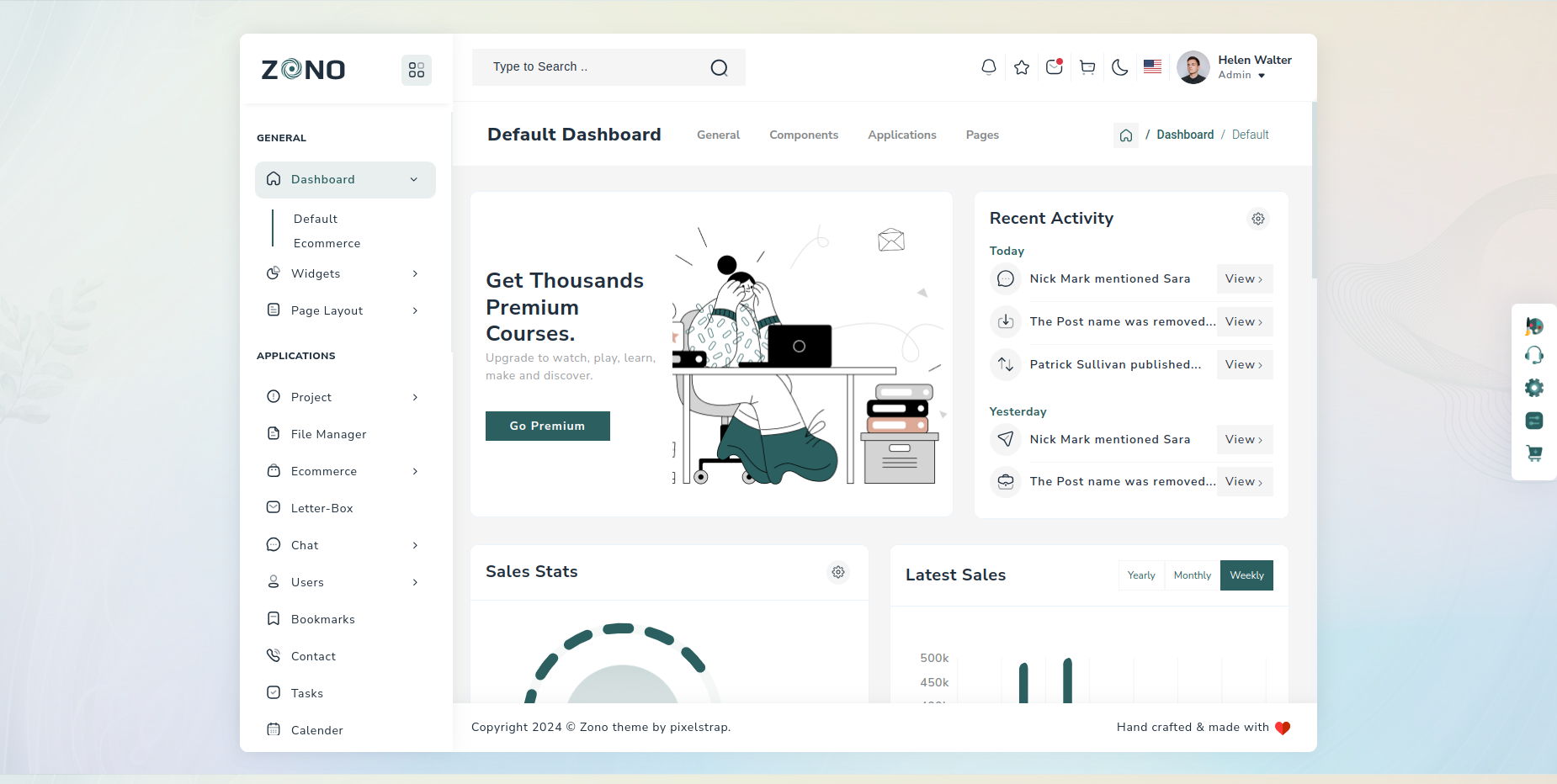
Task: Open Recent Activity settings gear
Action: (x=1258, y=219)
